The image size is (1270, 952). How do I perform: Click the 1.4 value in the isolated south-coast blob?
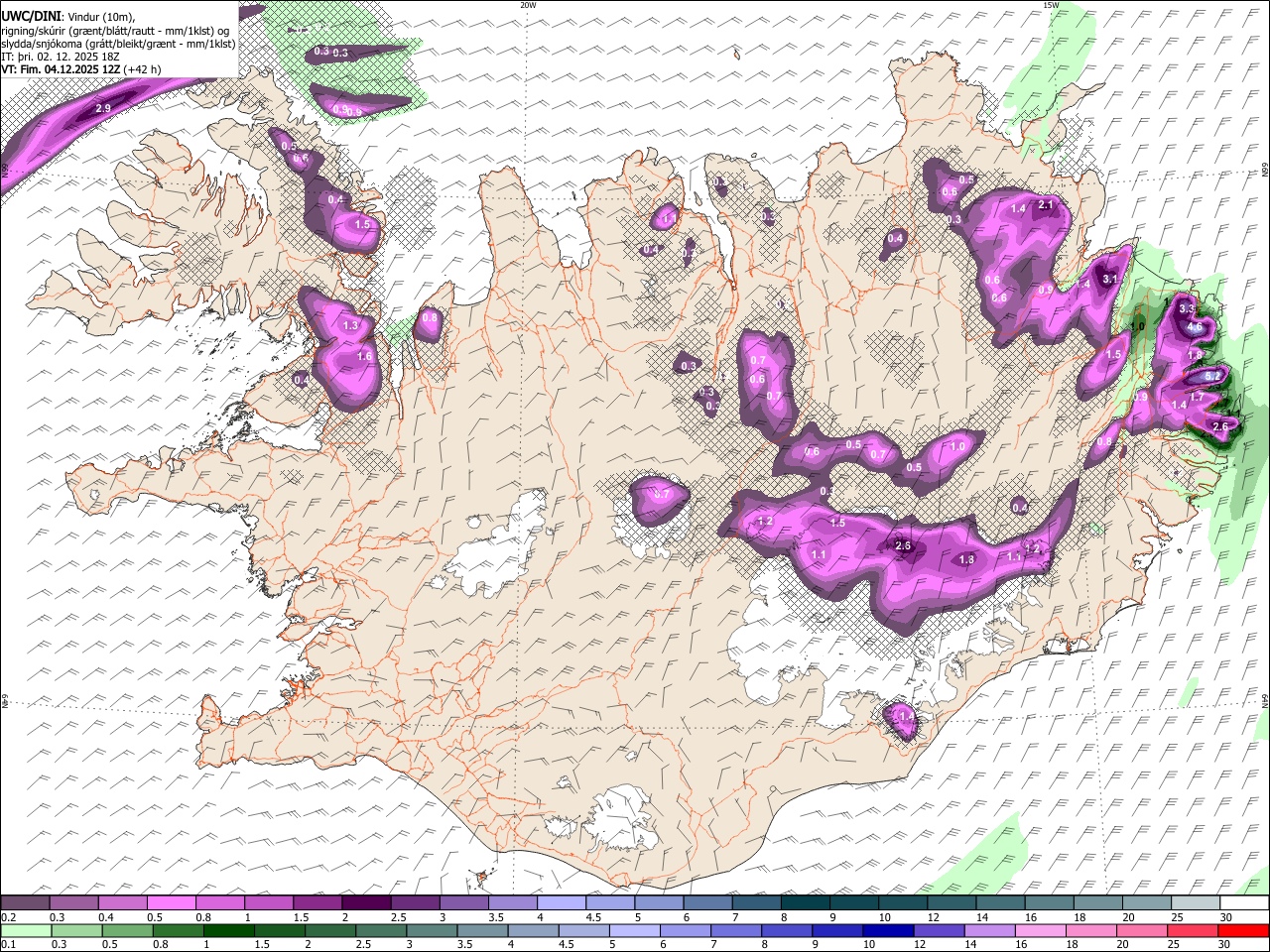click(x=905, y=716)
